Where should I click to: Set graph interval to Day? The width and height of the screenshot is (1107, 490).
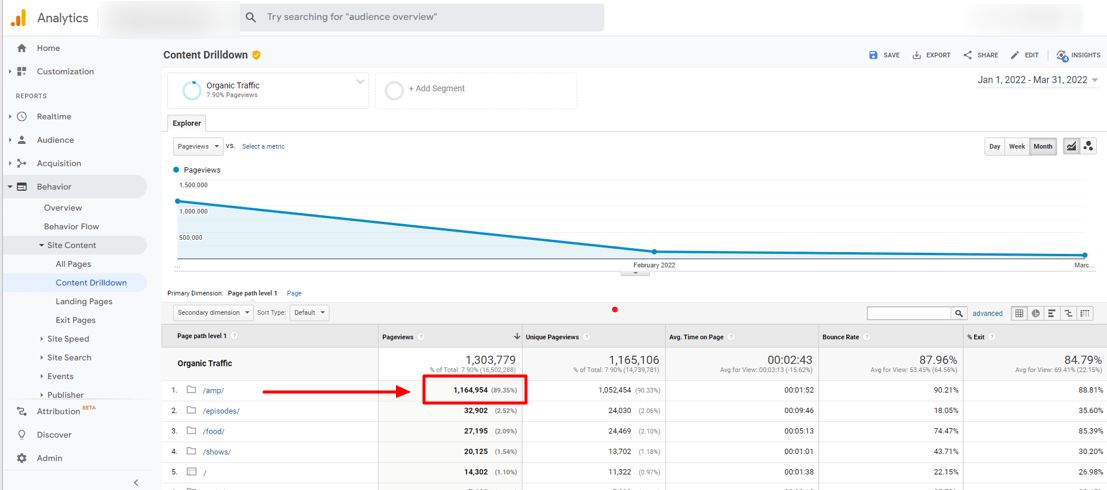click(x=994, y=146)
